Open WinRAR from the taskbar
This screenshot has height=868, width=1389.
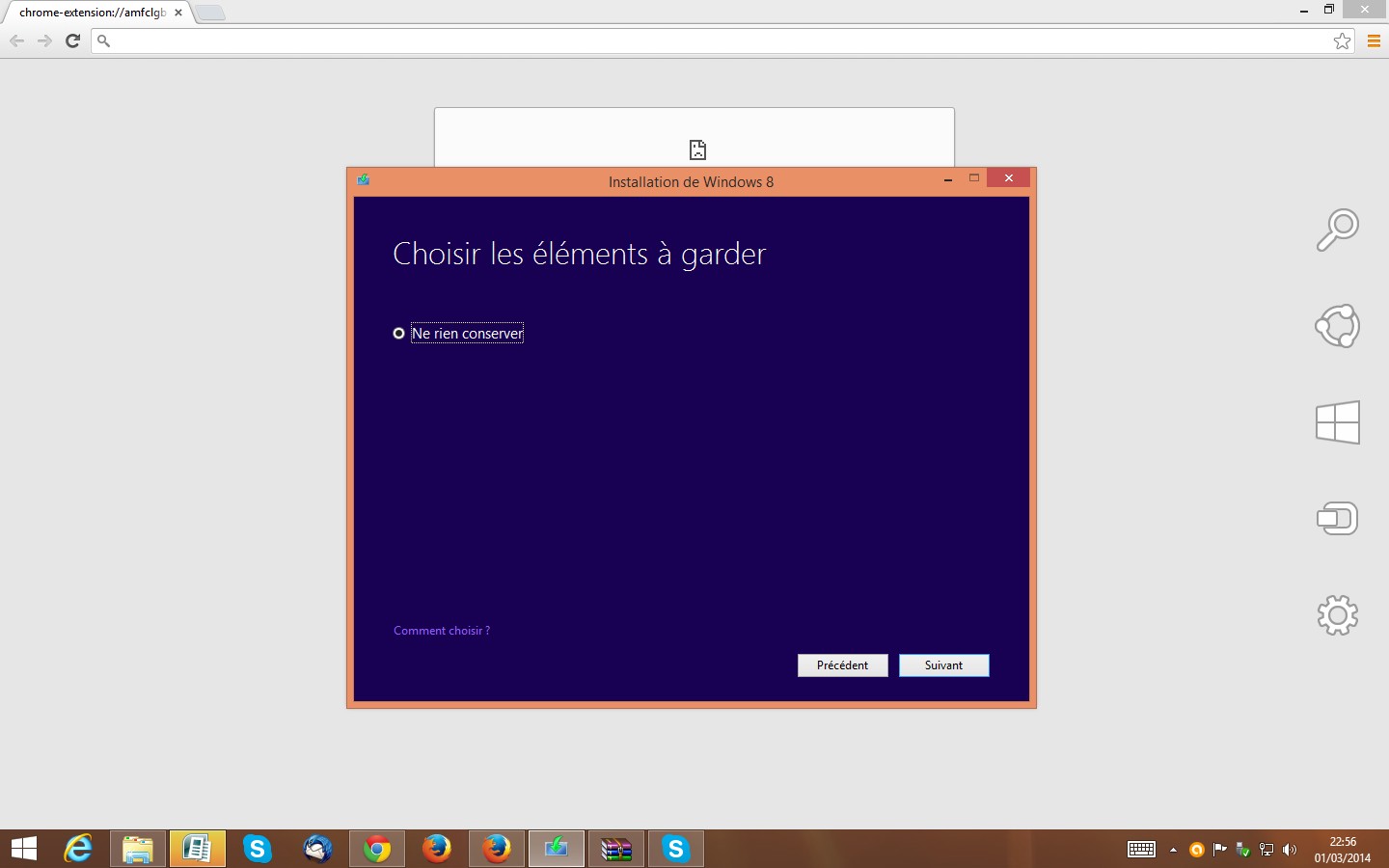(x=616, y=849)
